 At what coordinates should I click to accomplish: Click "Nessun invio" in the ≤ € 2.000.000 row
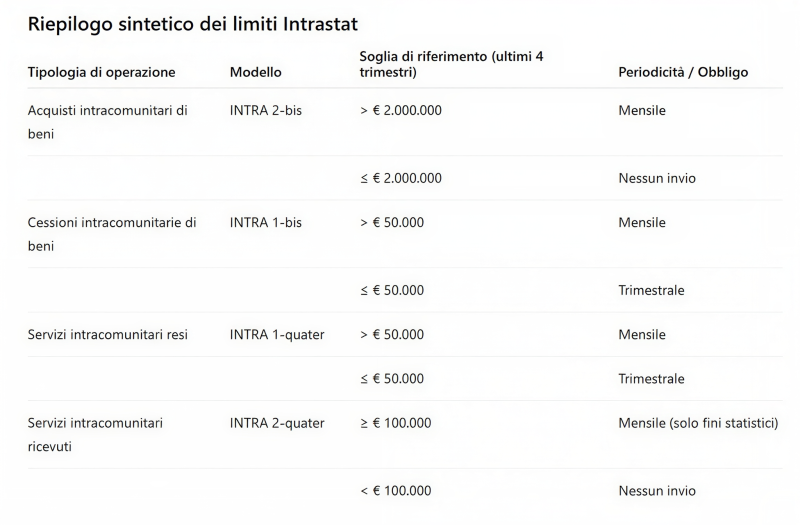(656, 178)
